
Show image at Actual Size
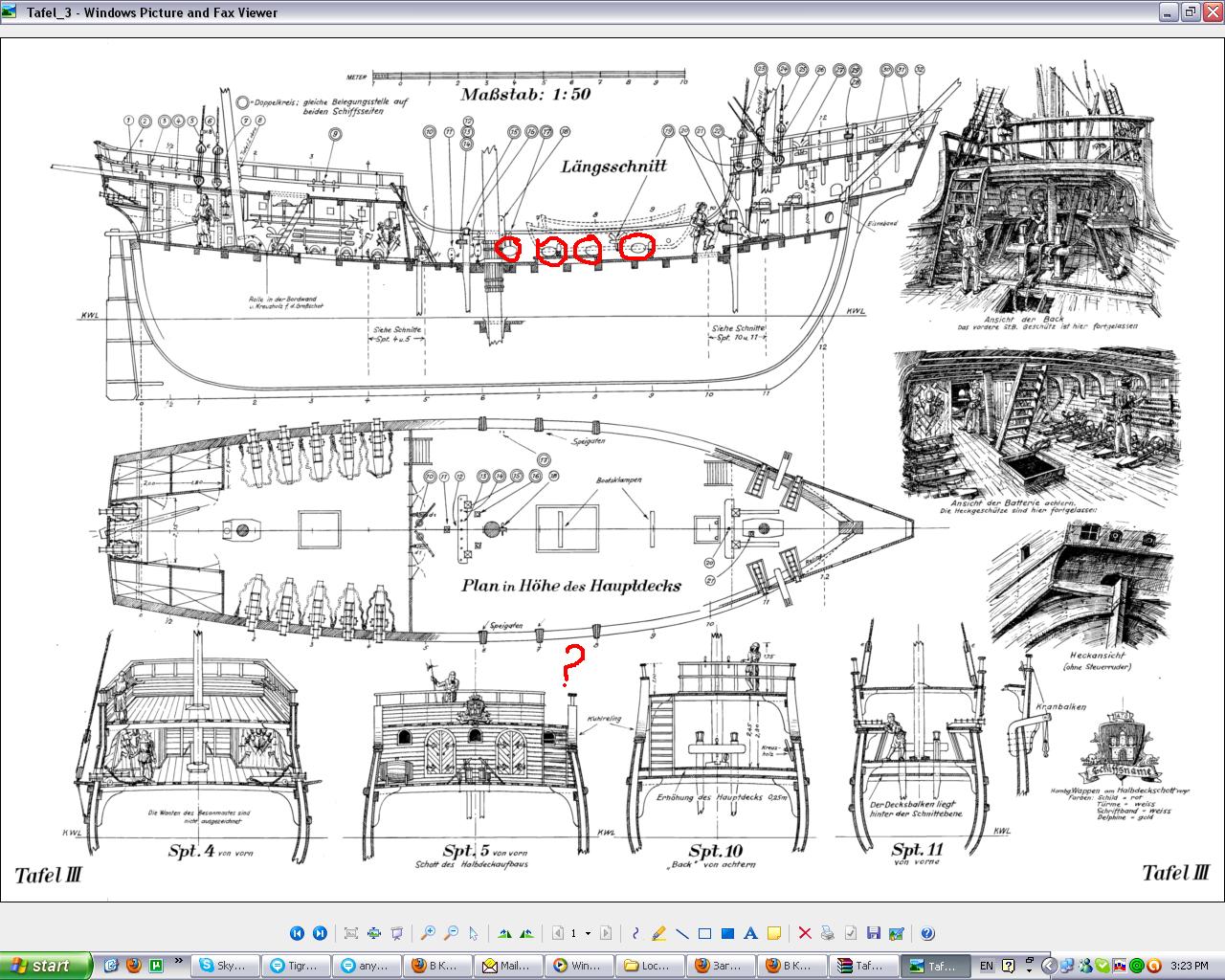tap(373, 933)
